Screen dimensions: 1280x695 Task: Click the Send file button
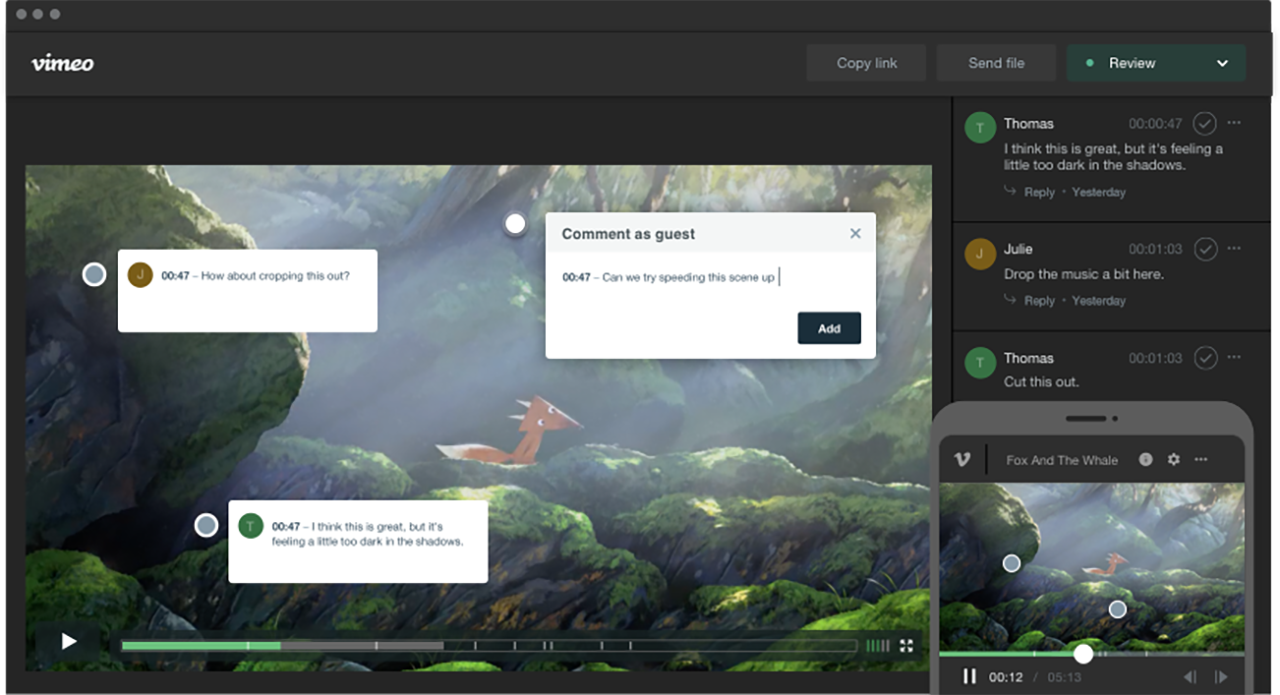click(996, 63)
